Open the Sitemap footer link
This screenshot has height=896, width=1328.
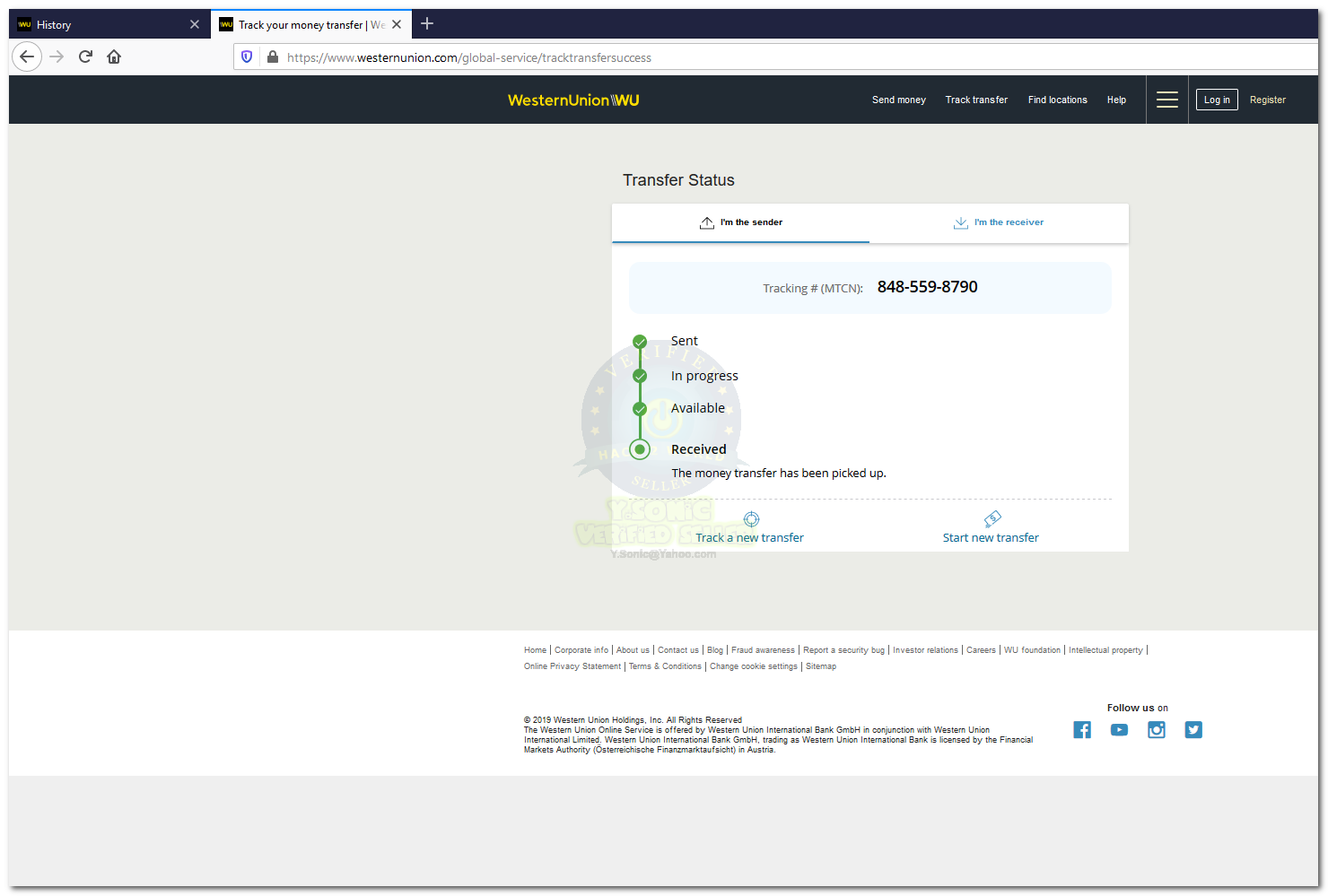click(821, 666)
